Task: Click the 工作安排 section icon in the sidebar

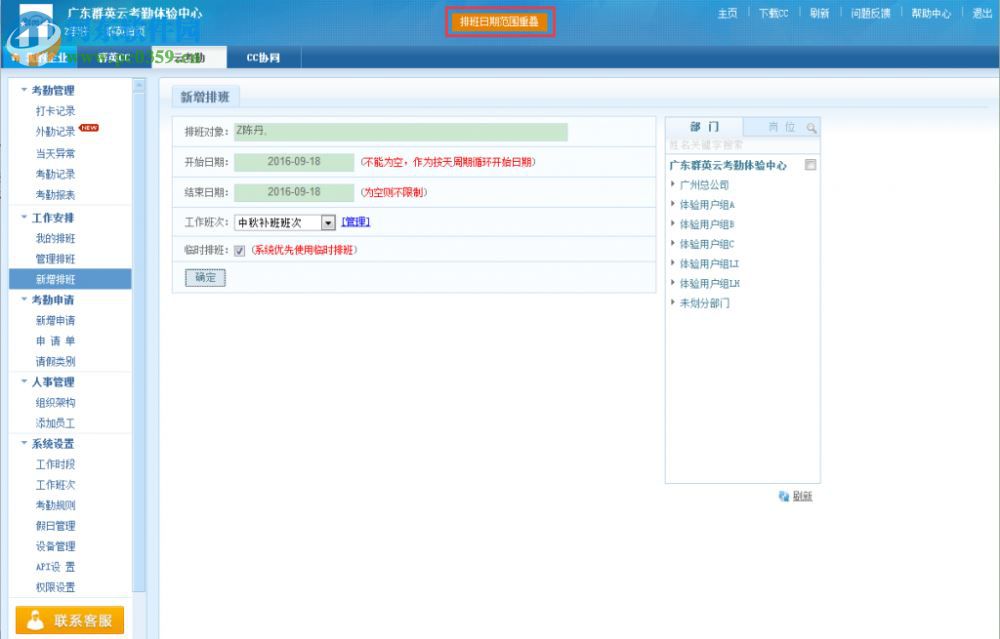Action: [22, 216]
